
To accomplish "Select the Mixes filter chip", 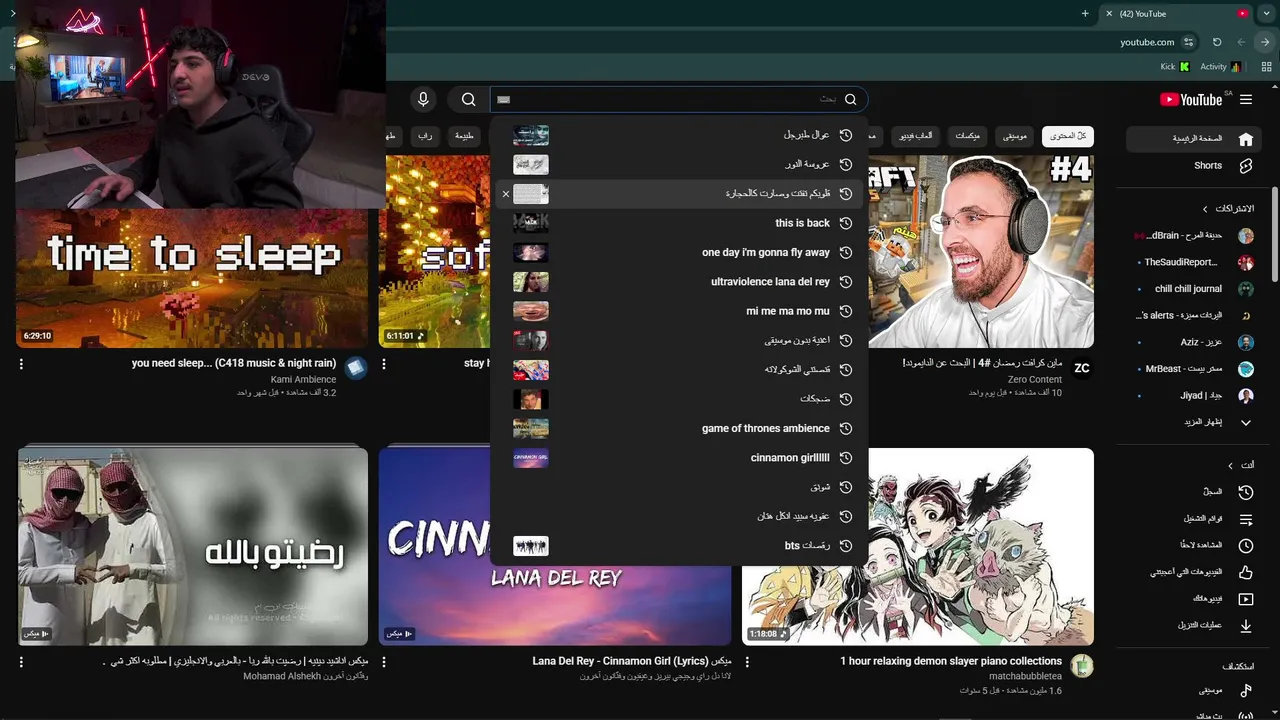I will (967, 135).
